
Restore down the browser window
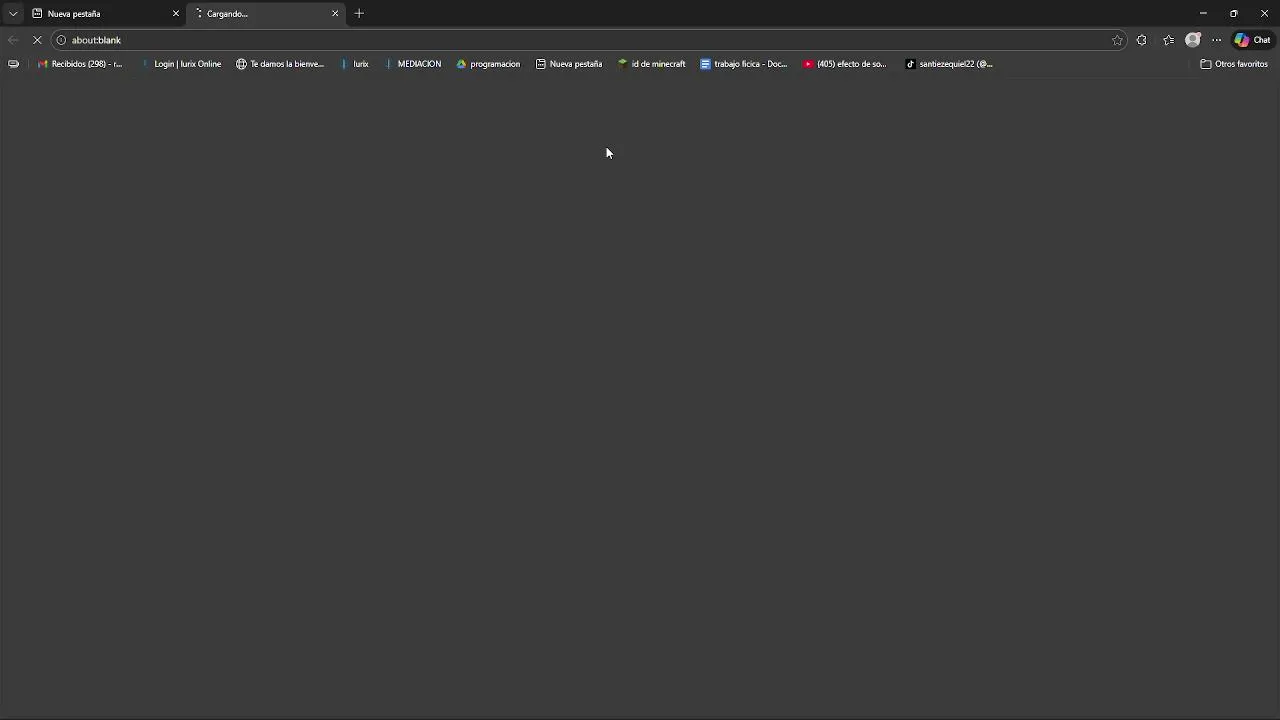point(1234,14)
